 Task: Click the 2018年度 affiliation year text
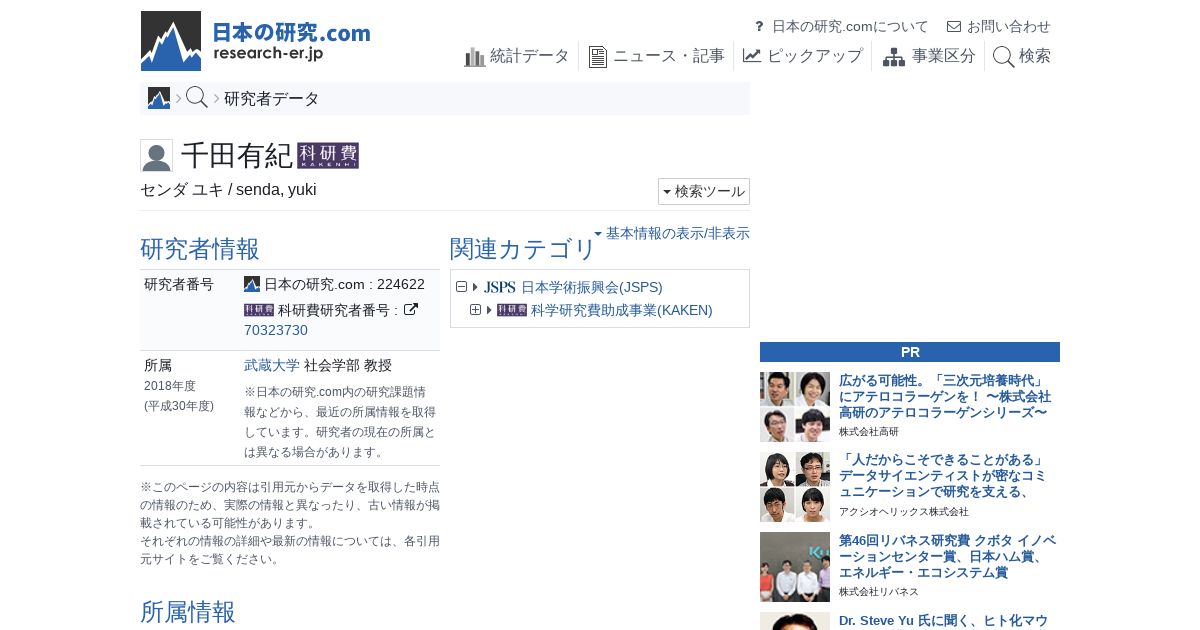click(x=170, y=385)
